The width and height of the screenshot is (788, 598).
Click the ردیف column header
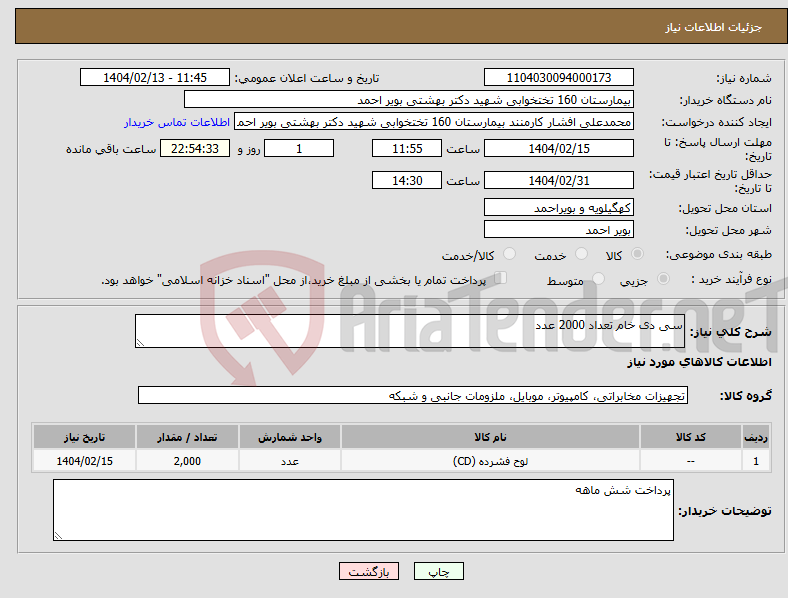(756, 437)
